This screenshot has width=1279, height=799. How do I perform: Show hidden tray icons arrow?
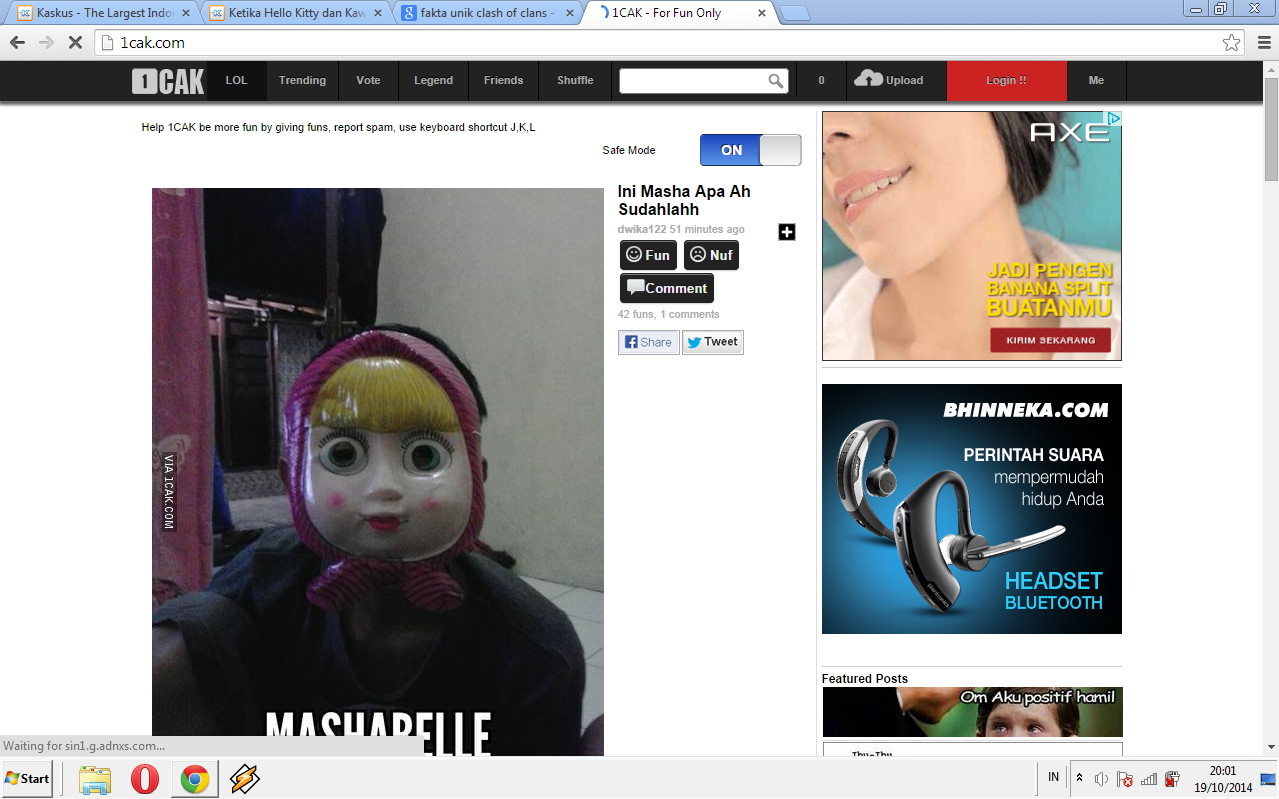[1079, 777]
